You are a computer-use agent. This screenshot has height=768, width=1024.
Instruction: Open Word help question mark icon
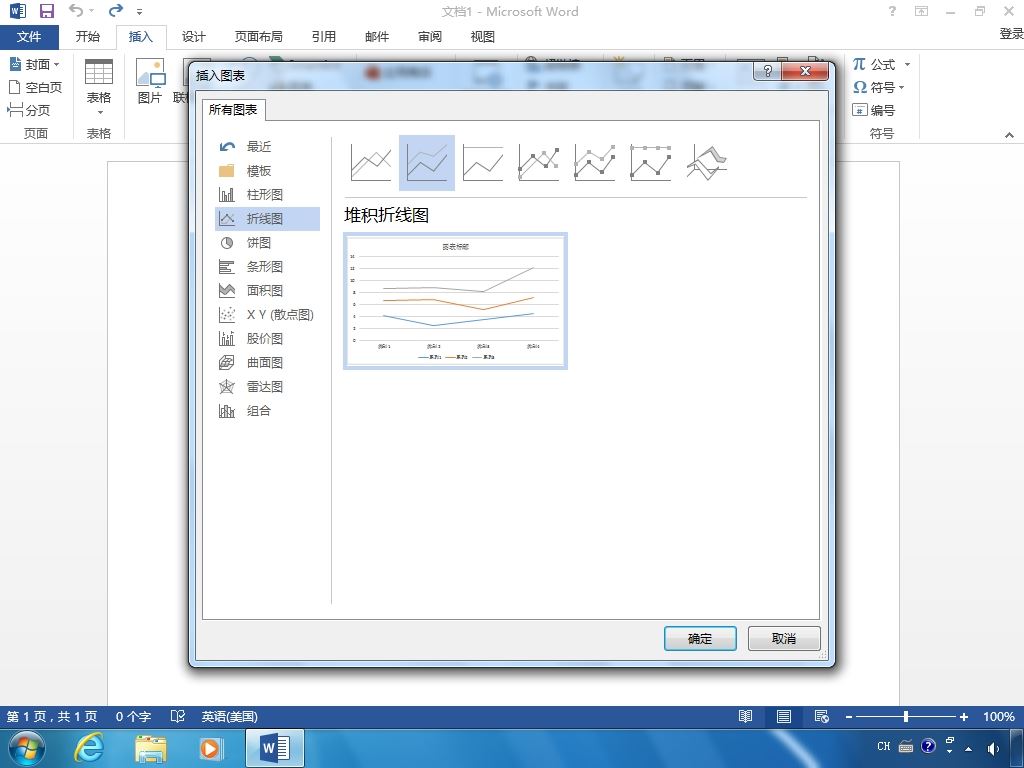coord(892,11)
